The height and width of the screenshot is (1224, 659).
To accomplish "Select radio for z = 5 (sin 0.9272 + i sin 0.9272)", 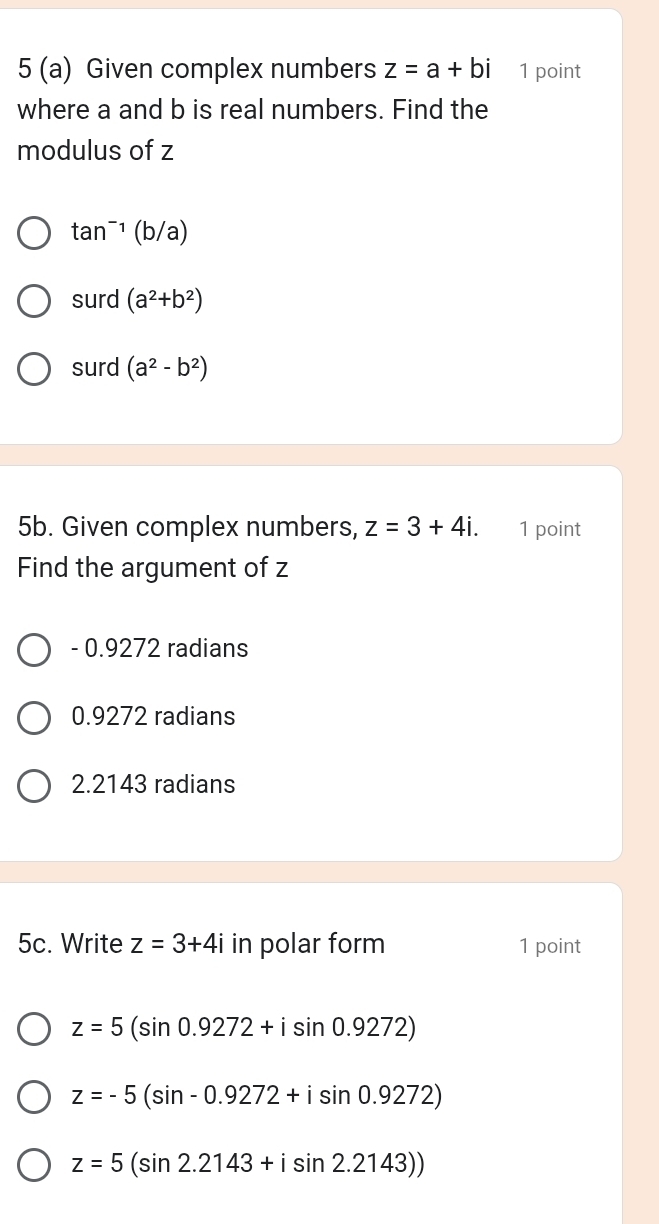I will tap(34, 1027).
